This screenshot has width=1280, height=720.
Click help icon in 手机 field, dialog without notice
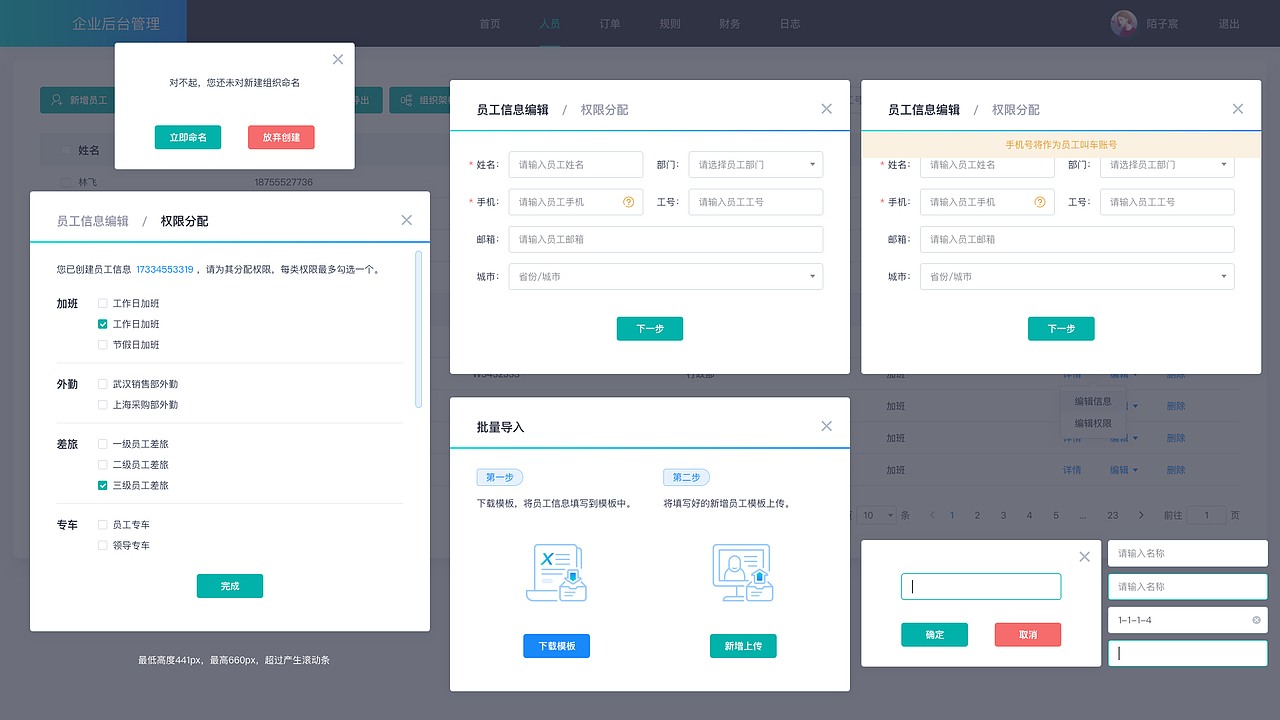coord(629,202)
